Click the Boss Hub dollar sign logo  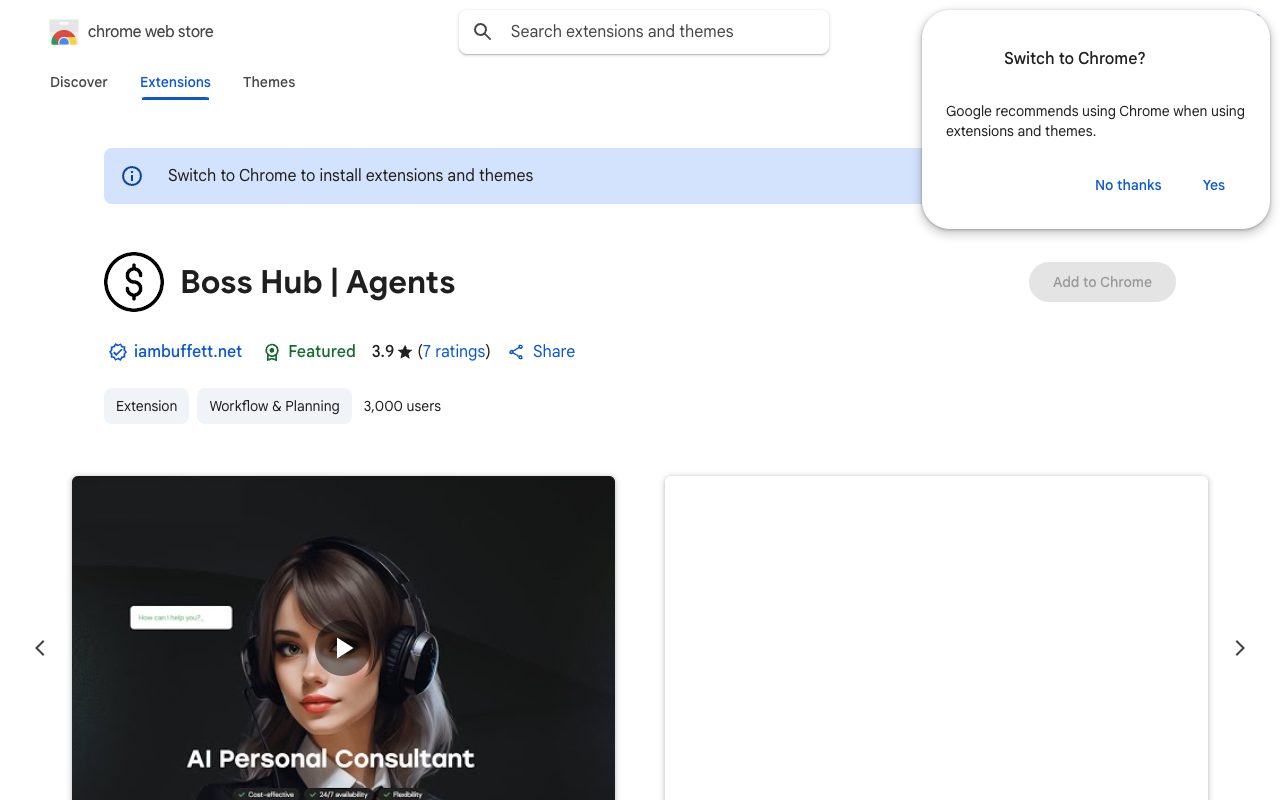click(x=134, y=282)
